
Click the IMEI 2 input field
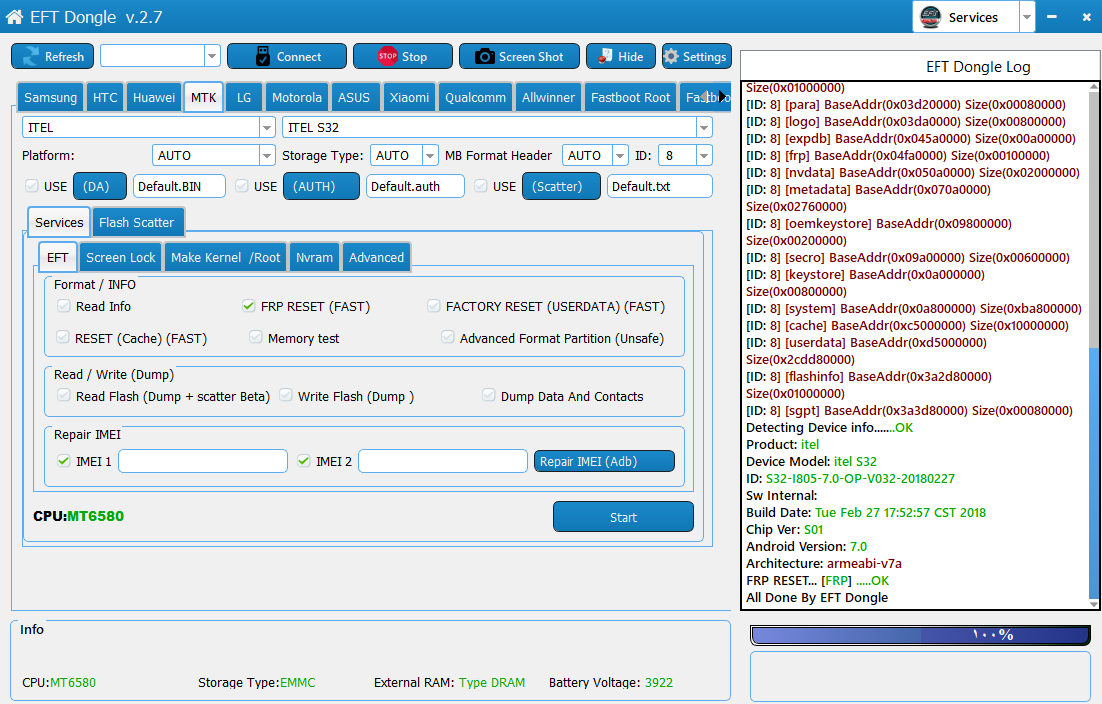tap(443, 461)
